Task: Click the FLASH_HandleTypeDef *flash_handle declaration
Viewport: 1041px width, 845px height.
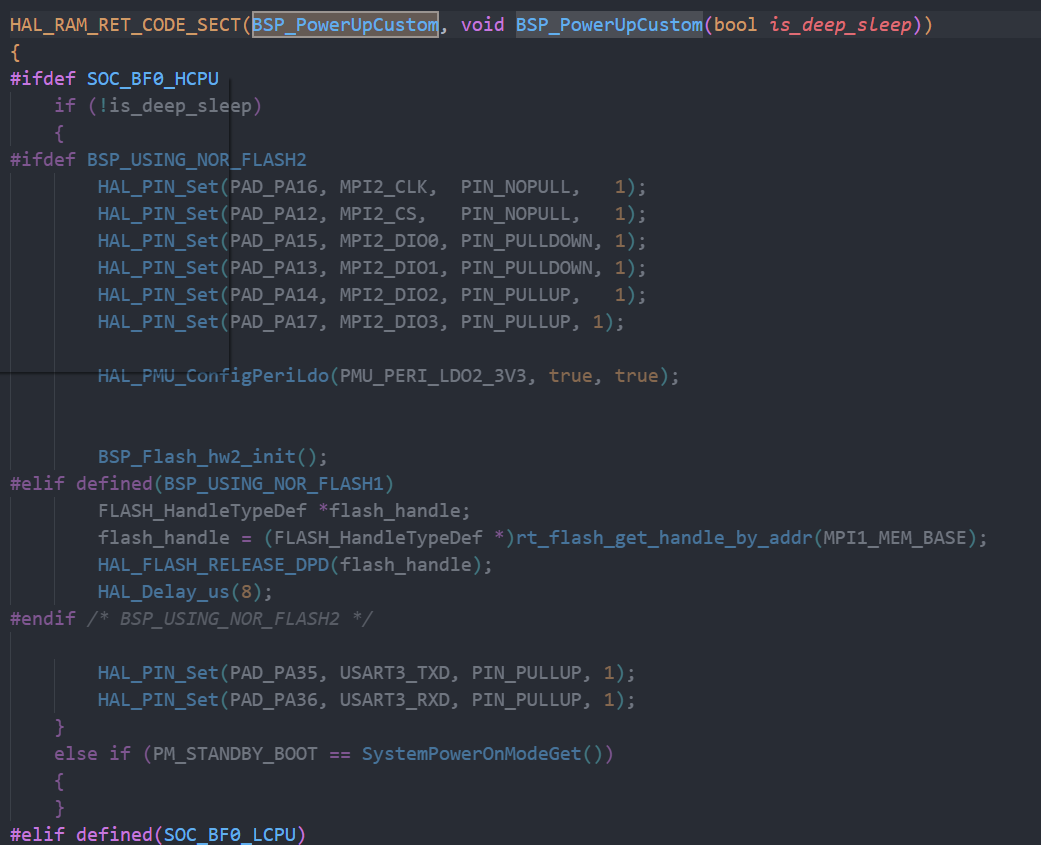Action: pyautogui.click(x=284, y=511)
